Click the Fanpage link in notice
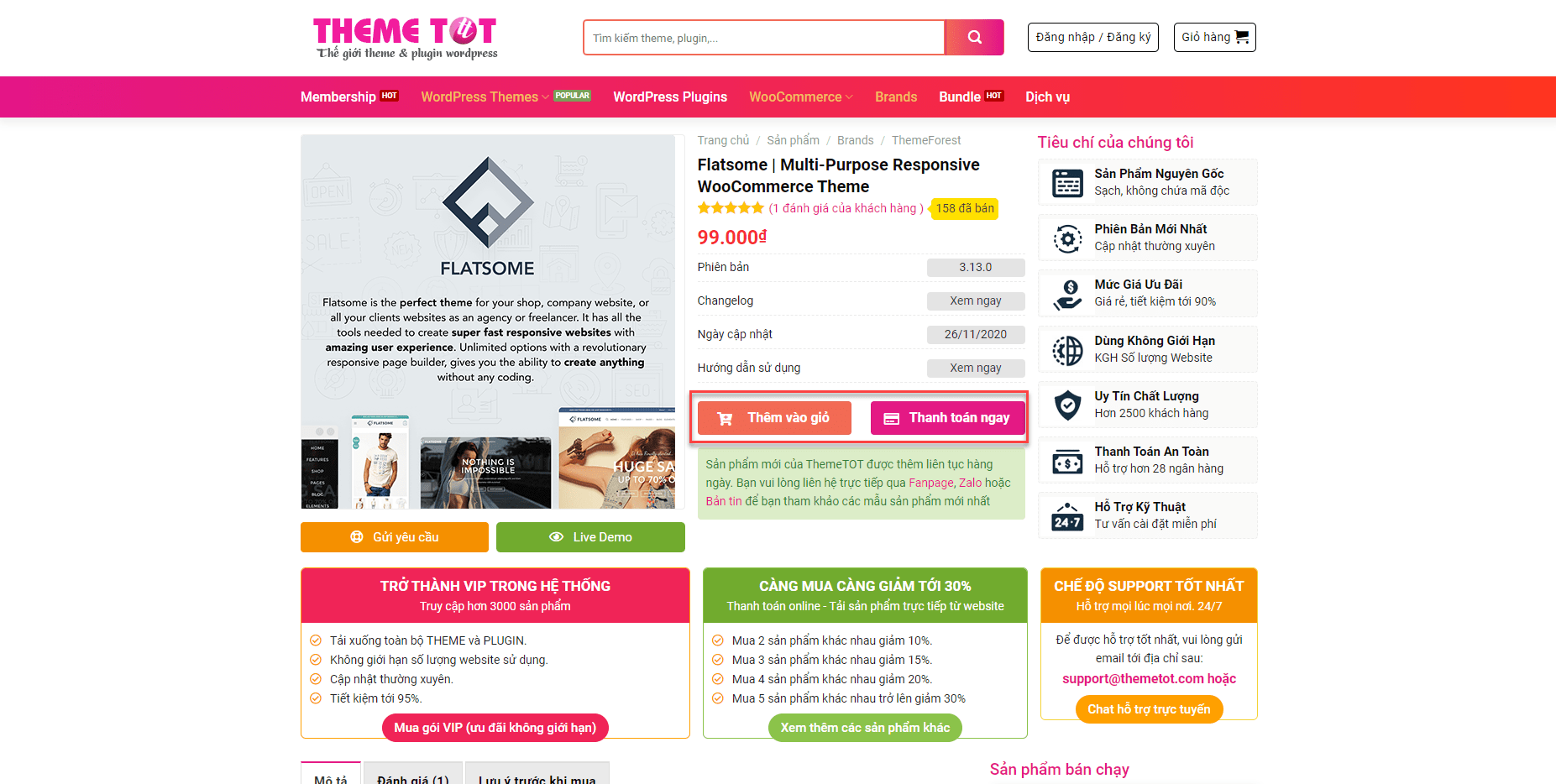The width and height of the screenshot is (1556, 784). click(x=931, y=483)
